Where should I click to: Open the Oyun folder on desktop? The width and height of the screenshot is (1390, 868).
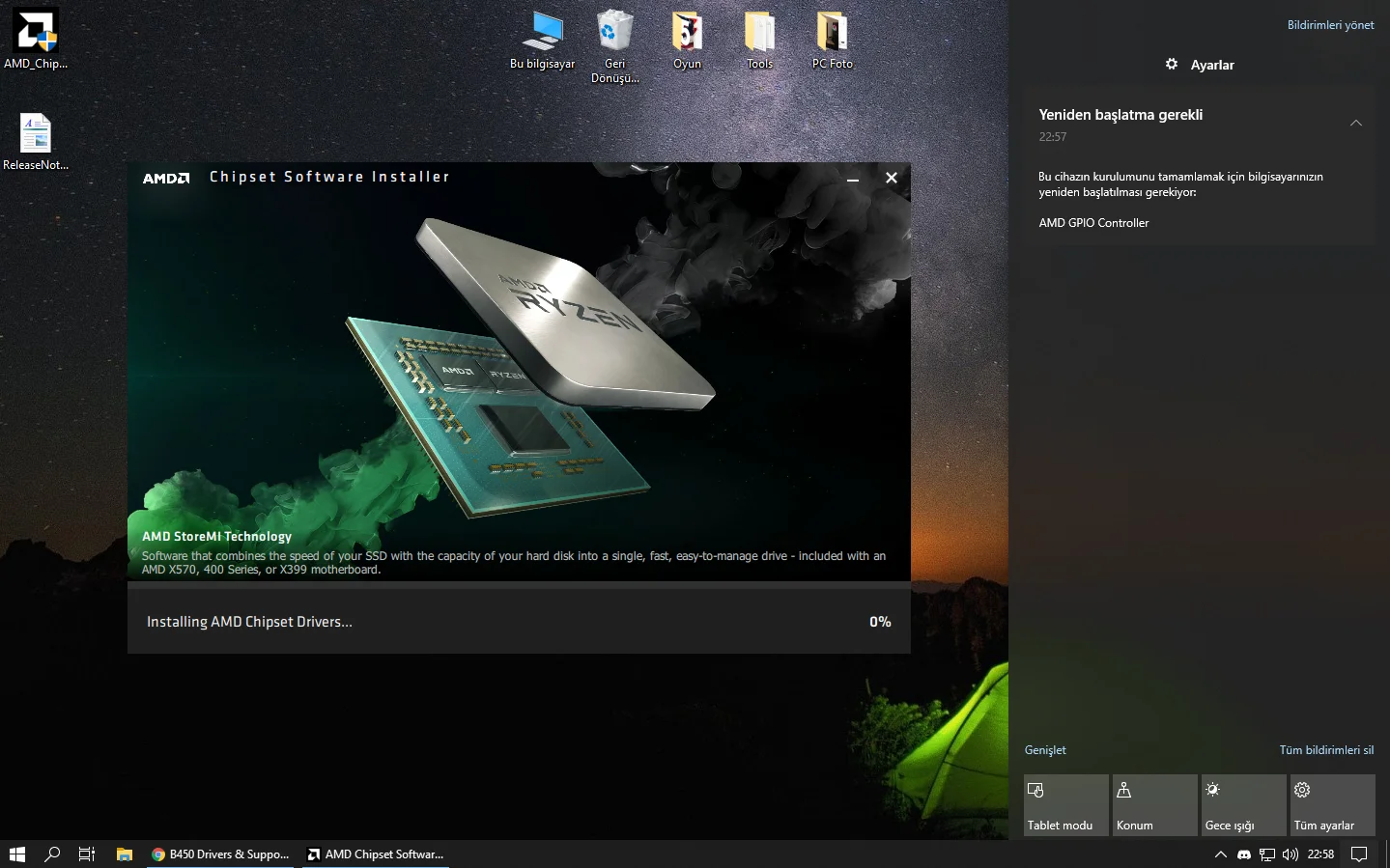[688, 39]
